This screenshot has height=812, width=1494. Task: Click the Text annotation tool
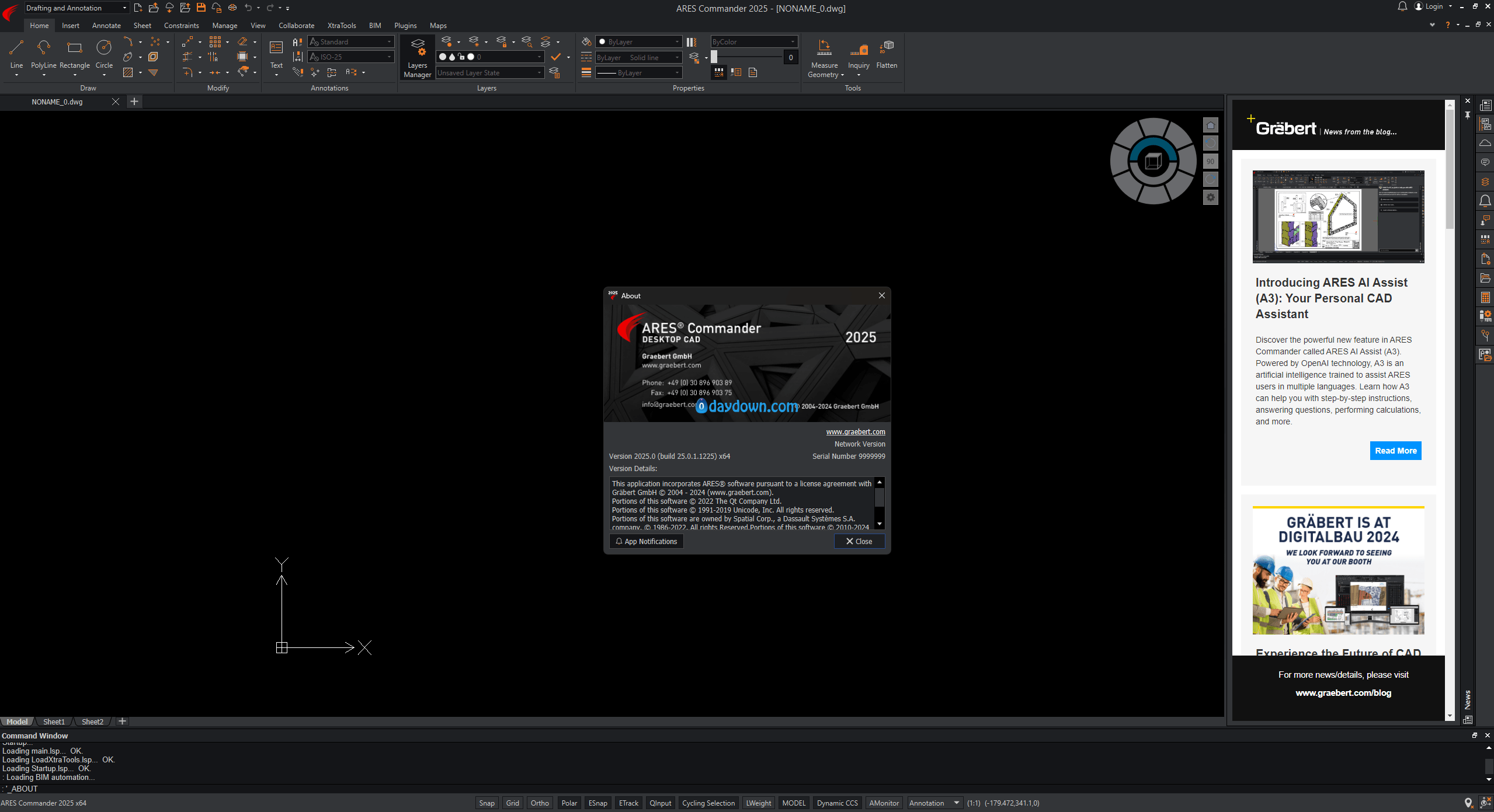coord(276,54)
